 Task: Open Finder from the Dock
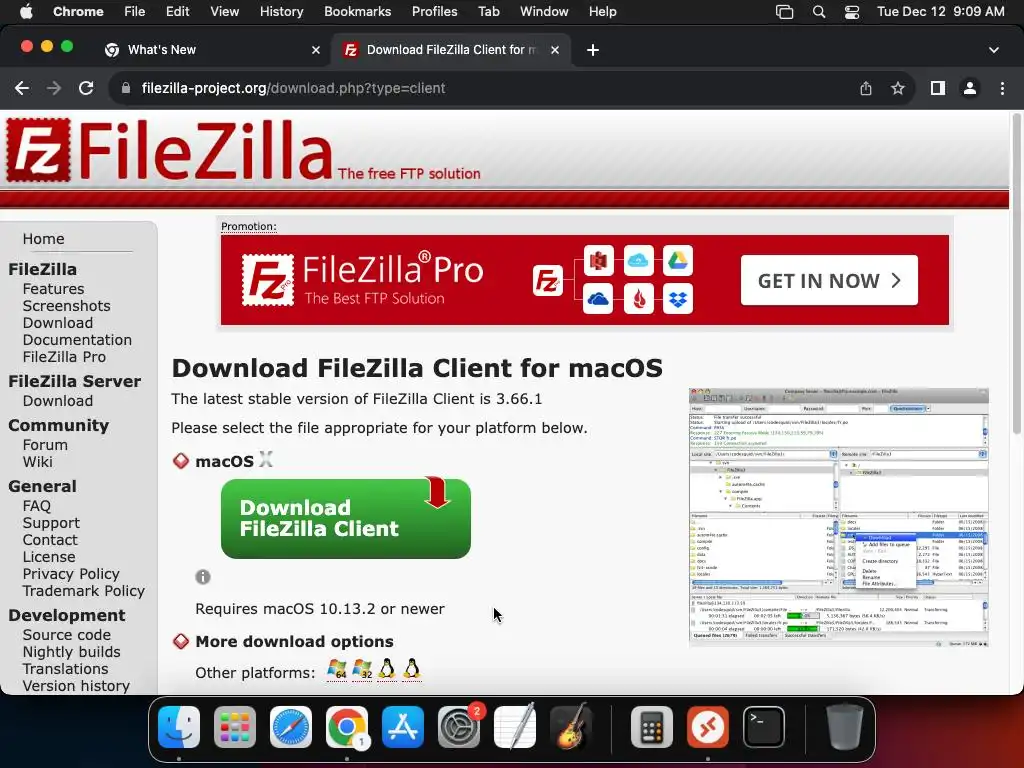click(x=179, y=727)
